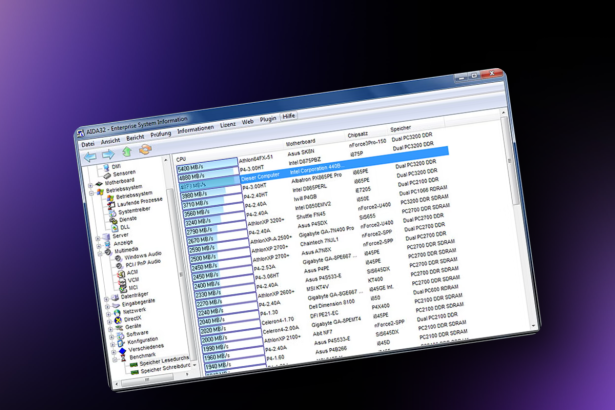Click the MCI icon in tree

pos(123,289)
